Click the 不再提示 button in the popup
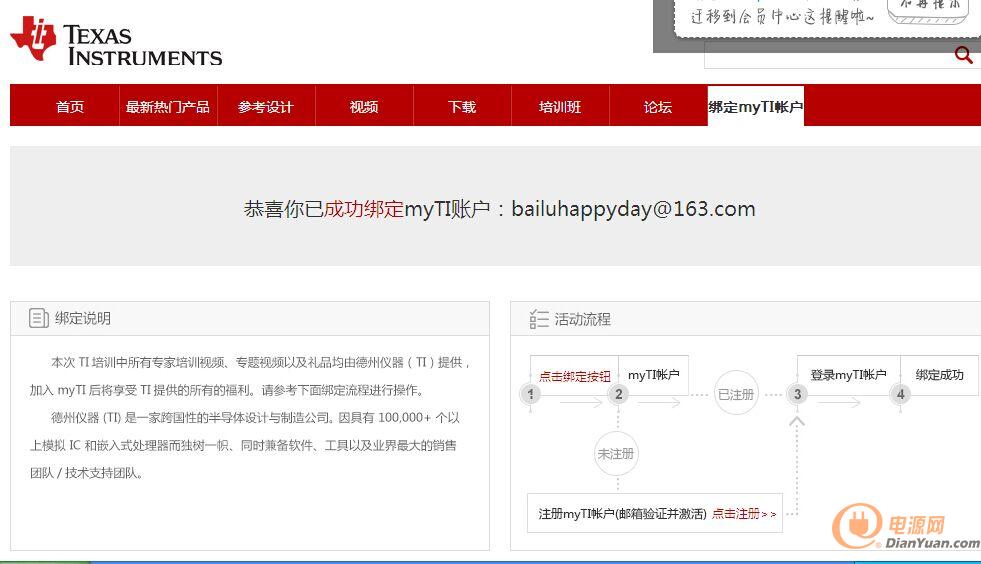This screenshot has width=981, height=564. pos(929,8)
